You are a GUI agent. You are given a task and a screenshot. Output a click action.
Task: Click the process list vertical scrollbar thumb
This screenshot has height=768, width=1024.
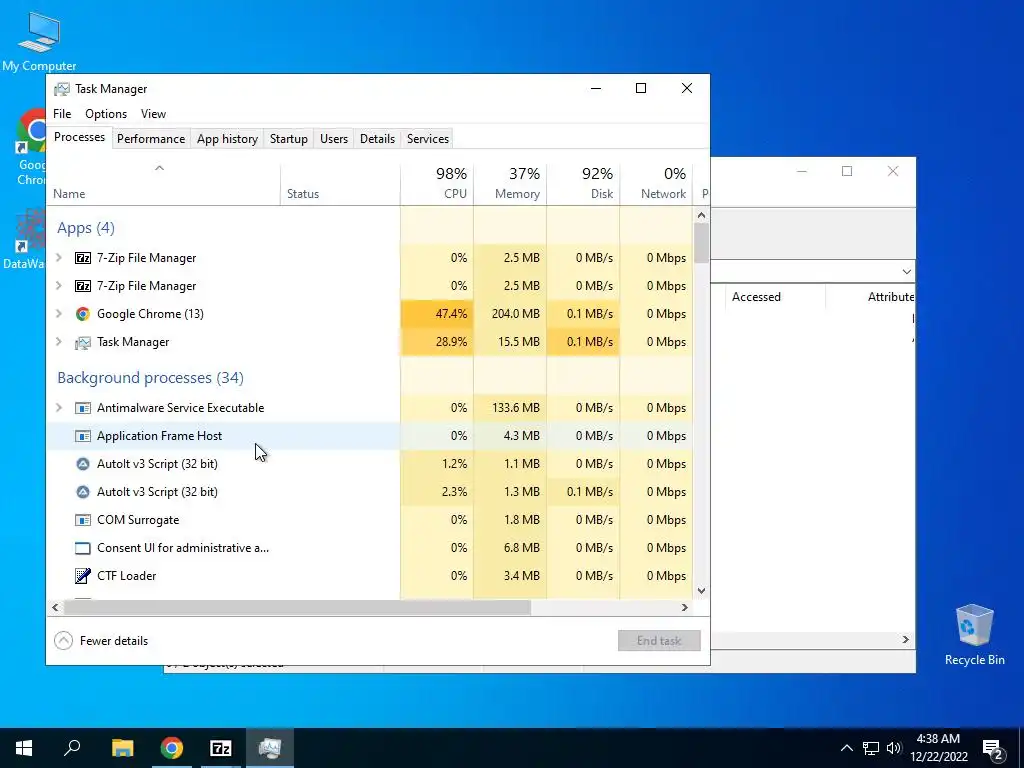701,243
